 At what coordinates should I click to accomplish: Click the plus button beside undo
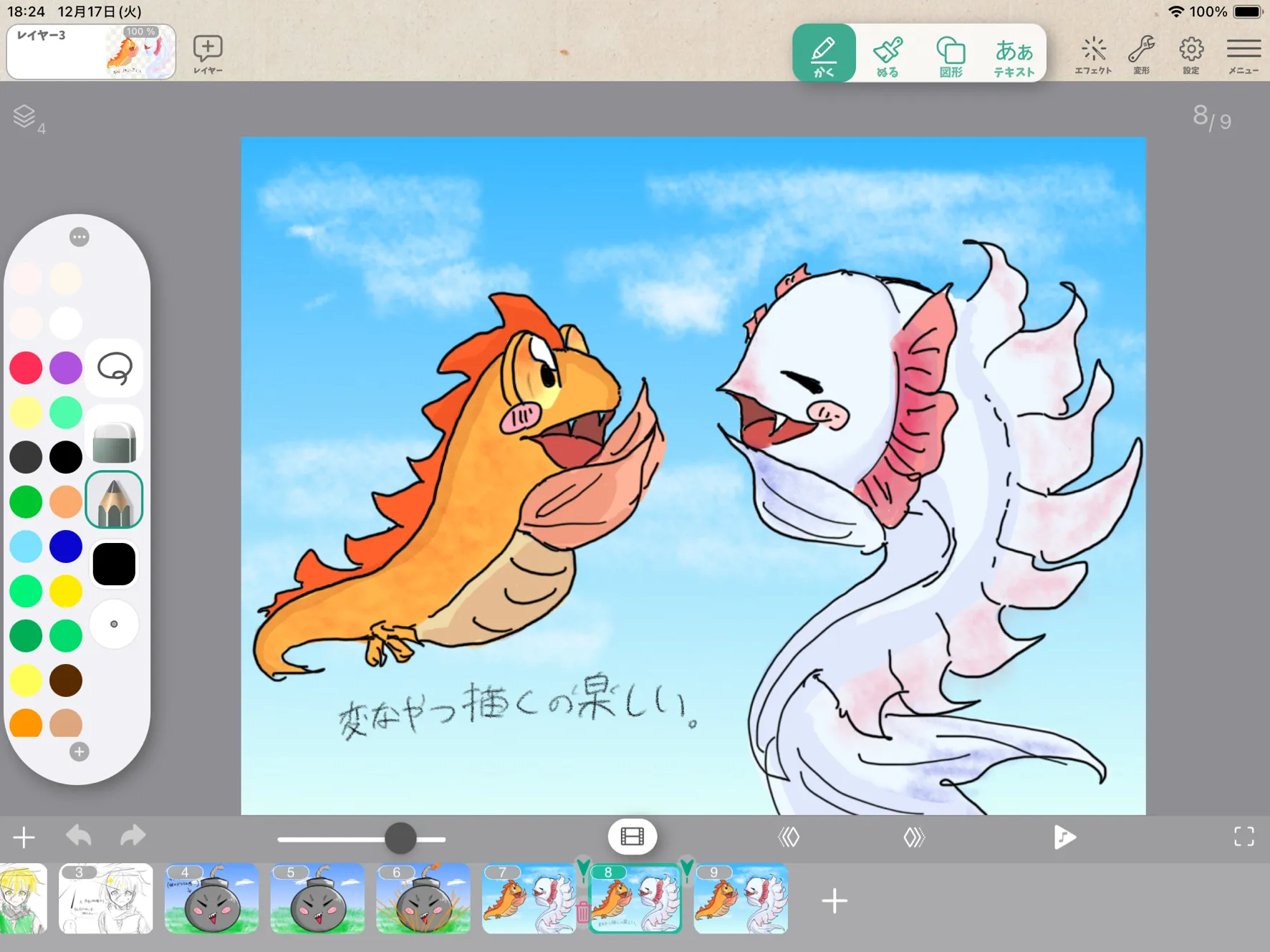click(24, 837)
